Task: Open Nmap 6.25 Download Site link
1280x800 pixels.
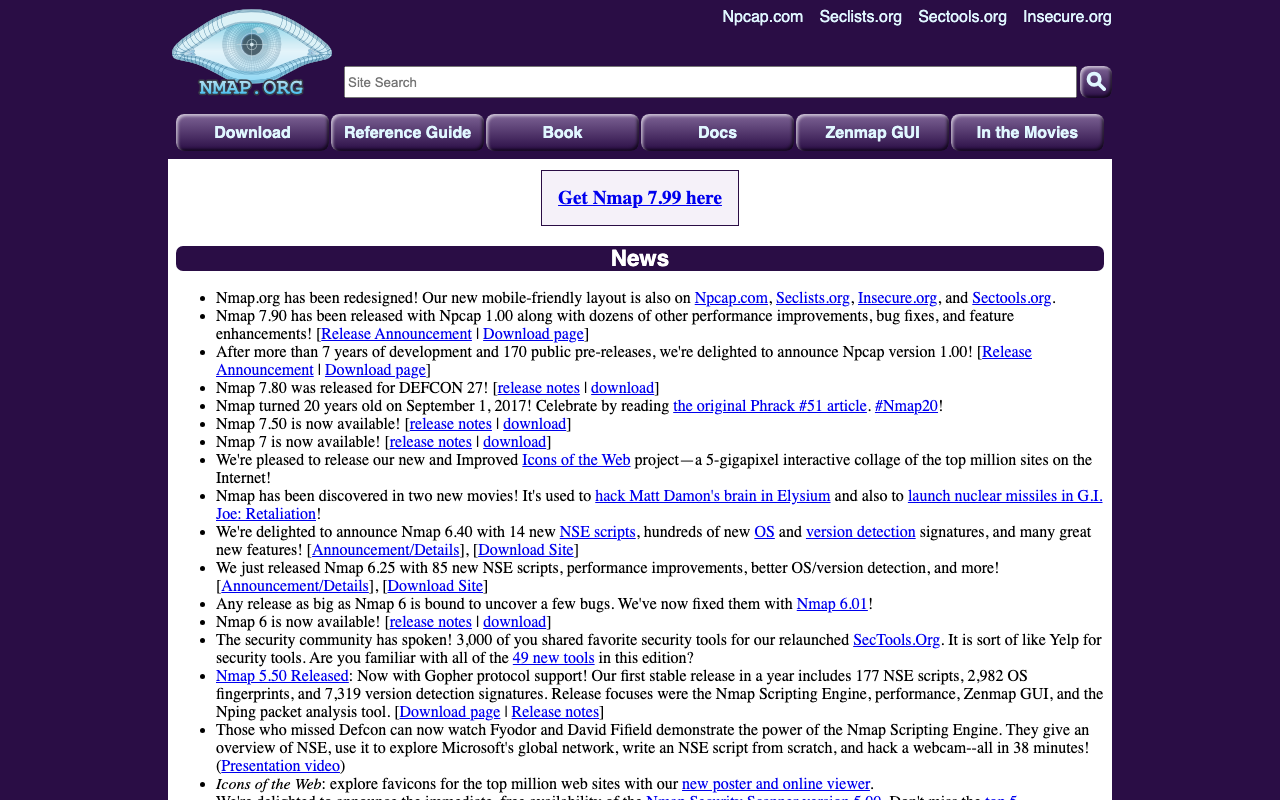Action: (x=435, y=586)
